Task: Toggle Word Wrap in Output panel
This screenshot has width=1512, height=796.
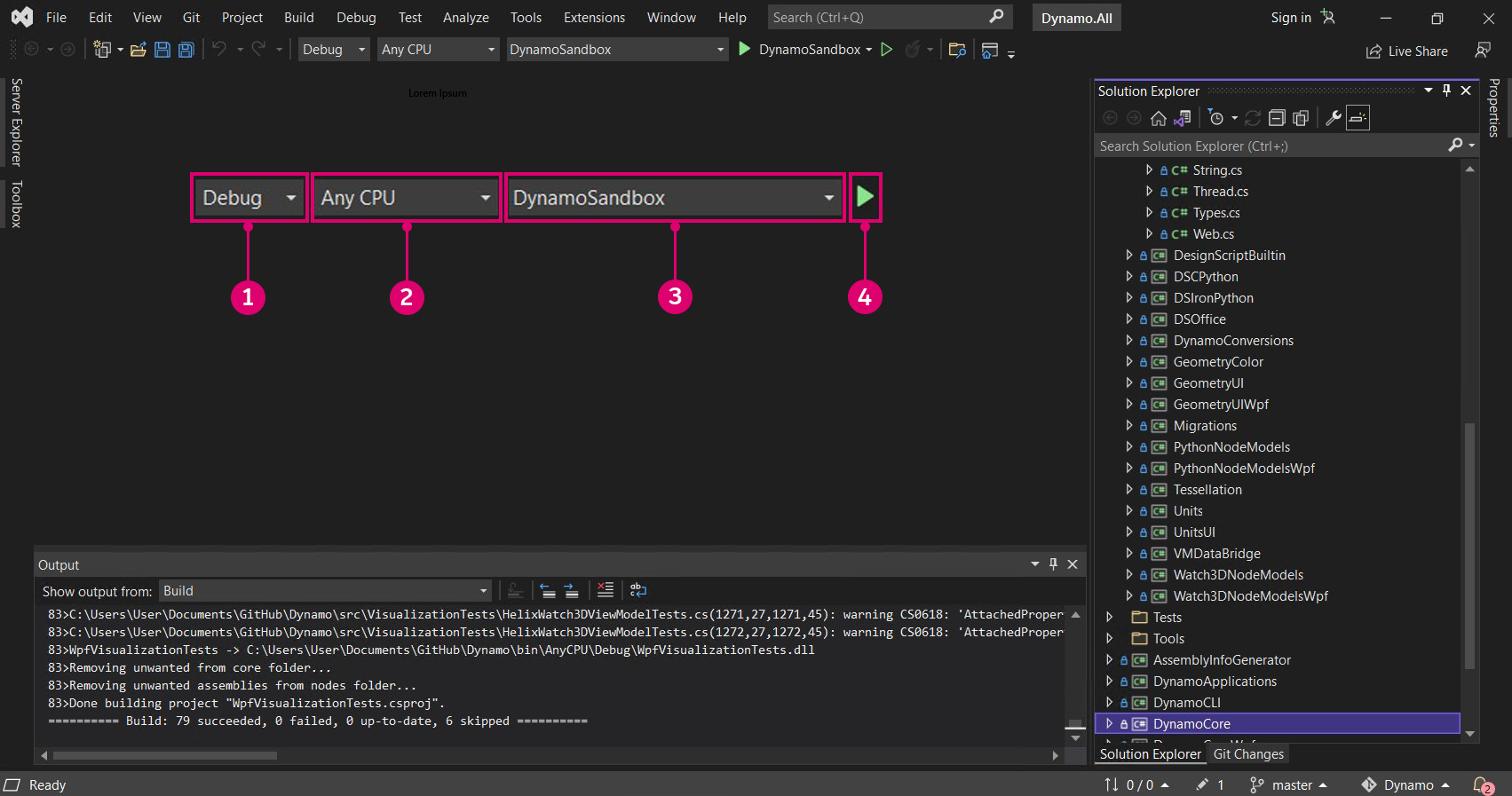Action: (x=638, y=590)
